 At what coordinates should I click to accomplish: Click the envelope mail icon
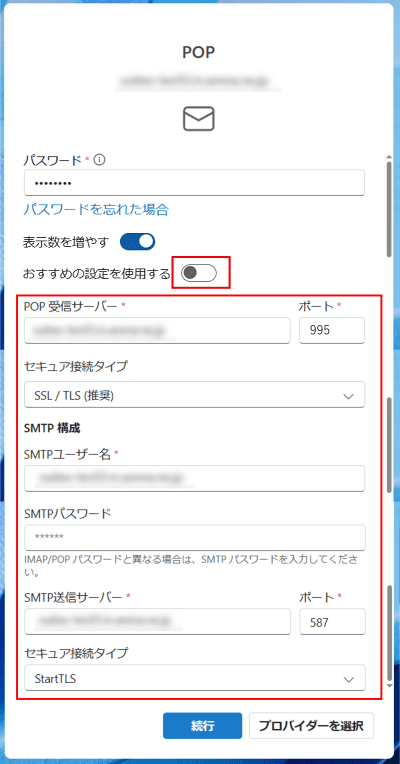(x=199, y=119)
